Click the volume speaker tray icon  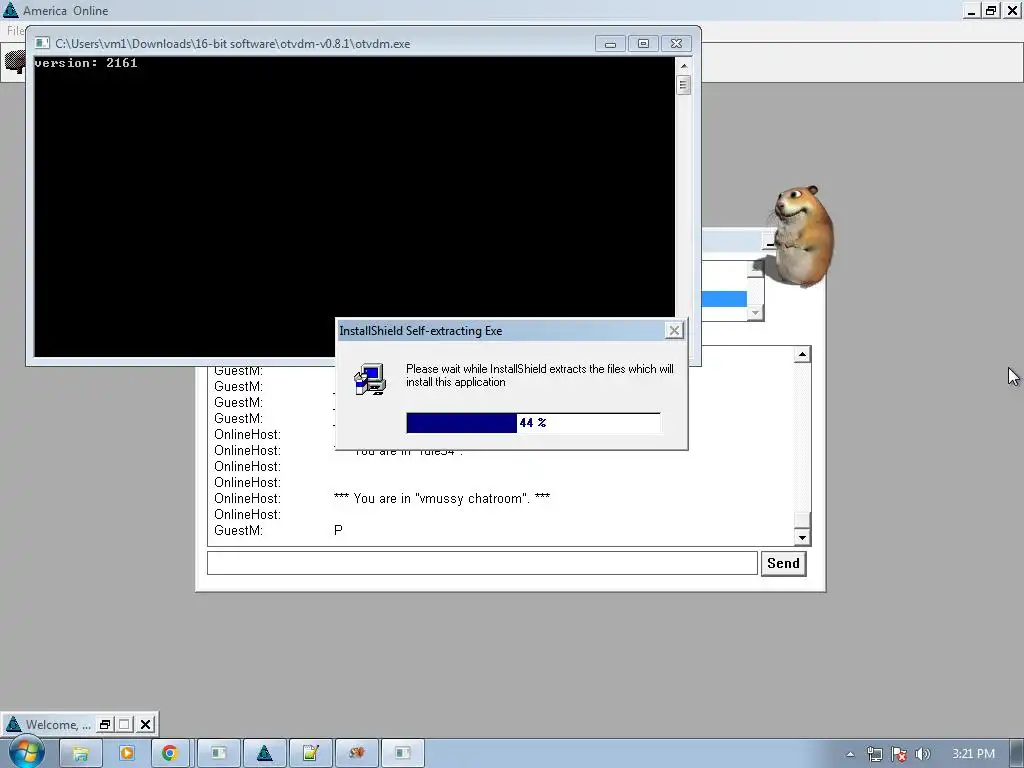(922, 754)
